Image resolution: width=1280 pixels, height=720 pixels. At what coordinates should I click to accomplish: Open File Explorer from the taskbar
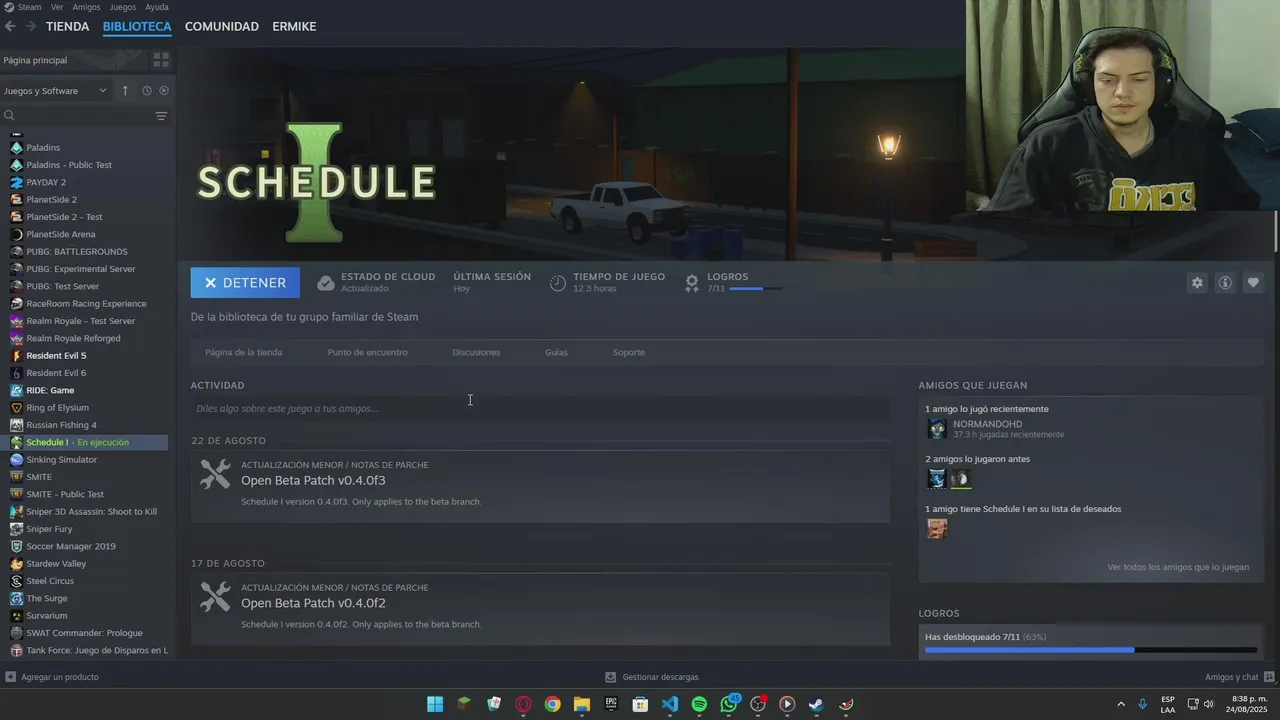point(582,704)
